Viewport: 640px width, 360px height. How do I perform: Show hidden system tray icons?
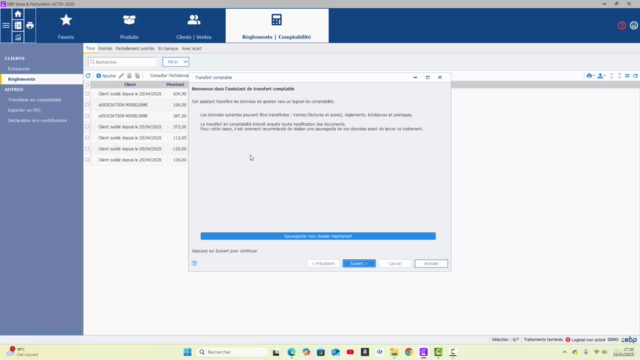[564, 352]
